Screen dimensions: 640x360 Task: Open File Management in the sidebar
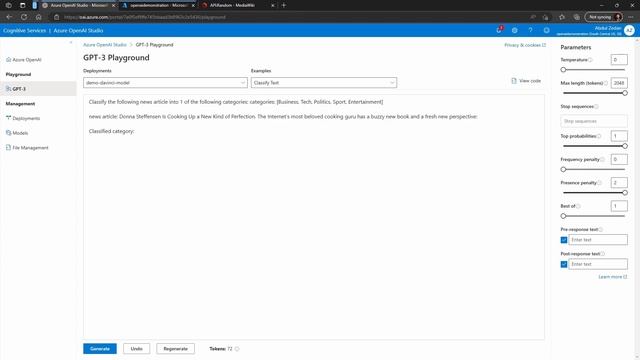[x=27, y=148]
